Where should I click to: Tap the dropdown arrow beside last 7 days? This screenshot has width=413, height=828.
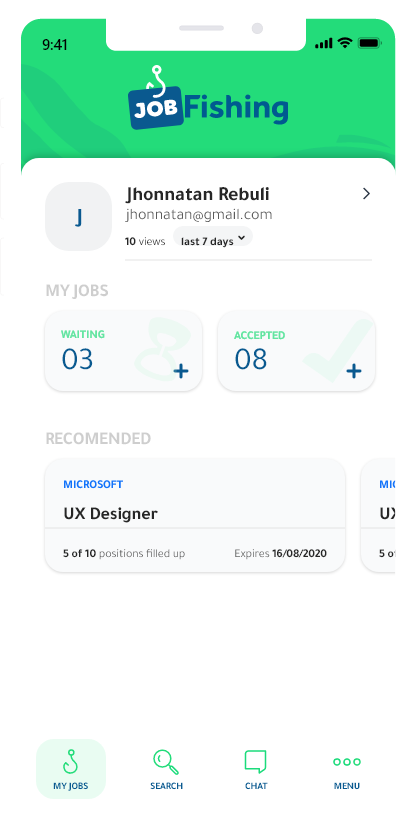[x=241, y=238]
